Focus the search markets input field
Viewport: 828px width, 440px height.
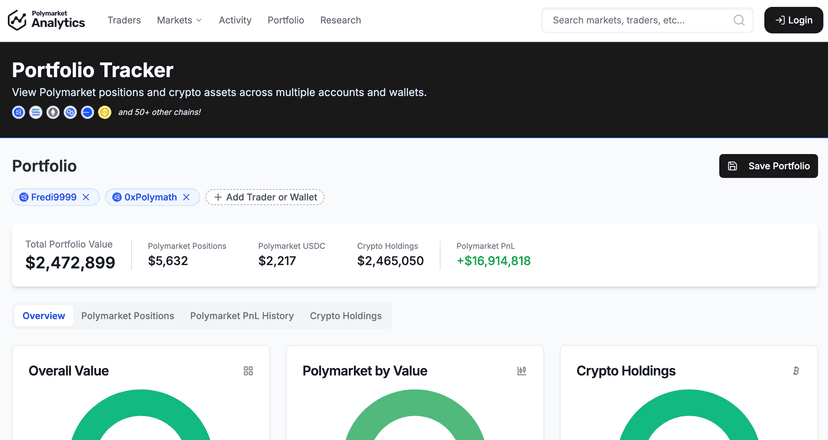pyautogui.click(x=647, y=20)
